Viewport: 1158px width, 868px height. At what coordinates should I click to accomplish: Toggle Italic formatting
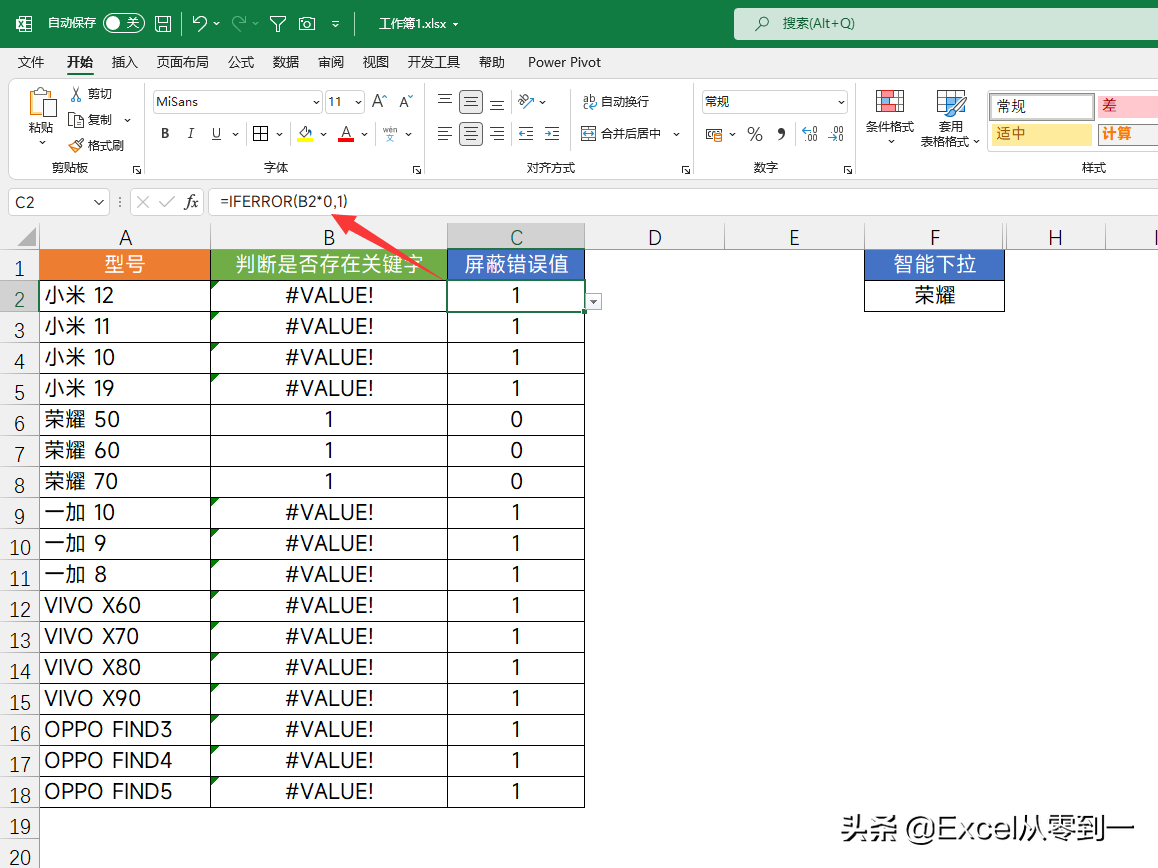[x=191, y=134]
